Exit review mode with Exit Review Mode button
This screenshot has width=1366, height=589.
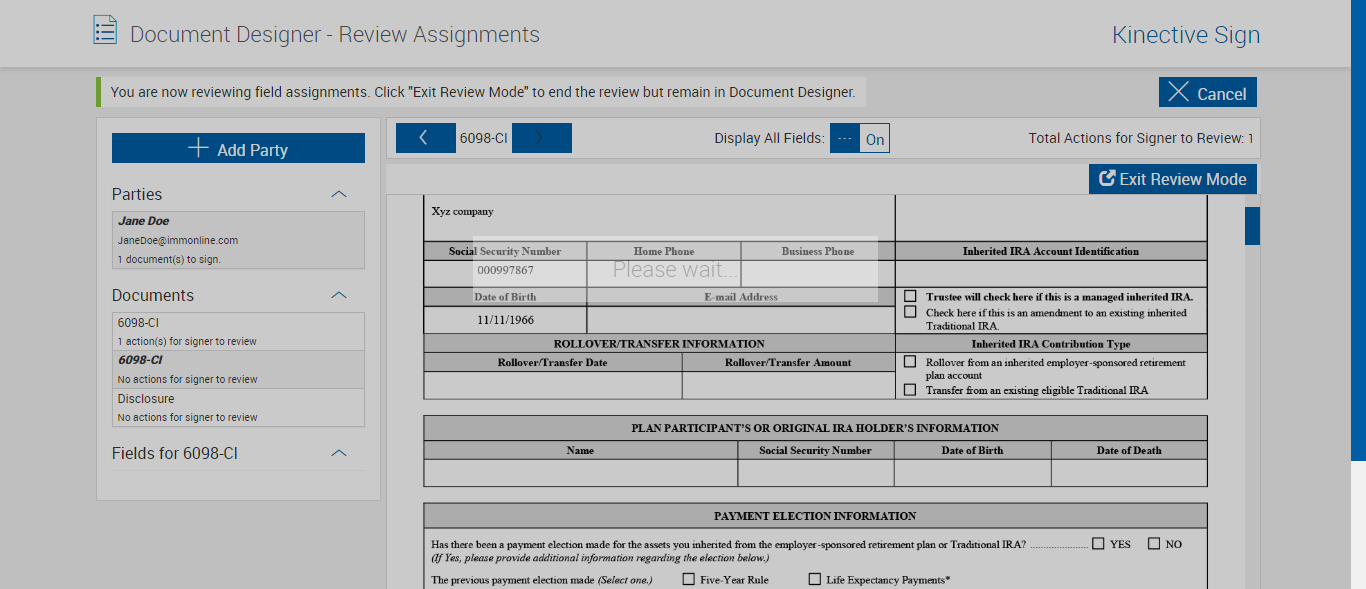click(x=1173, y=179)
